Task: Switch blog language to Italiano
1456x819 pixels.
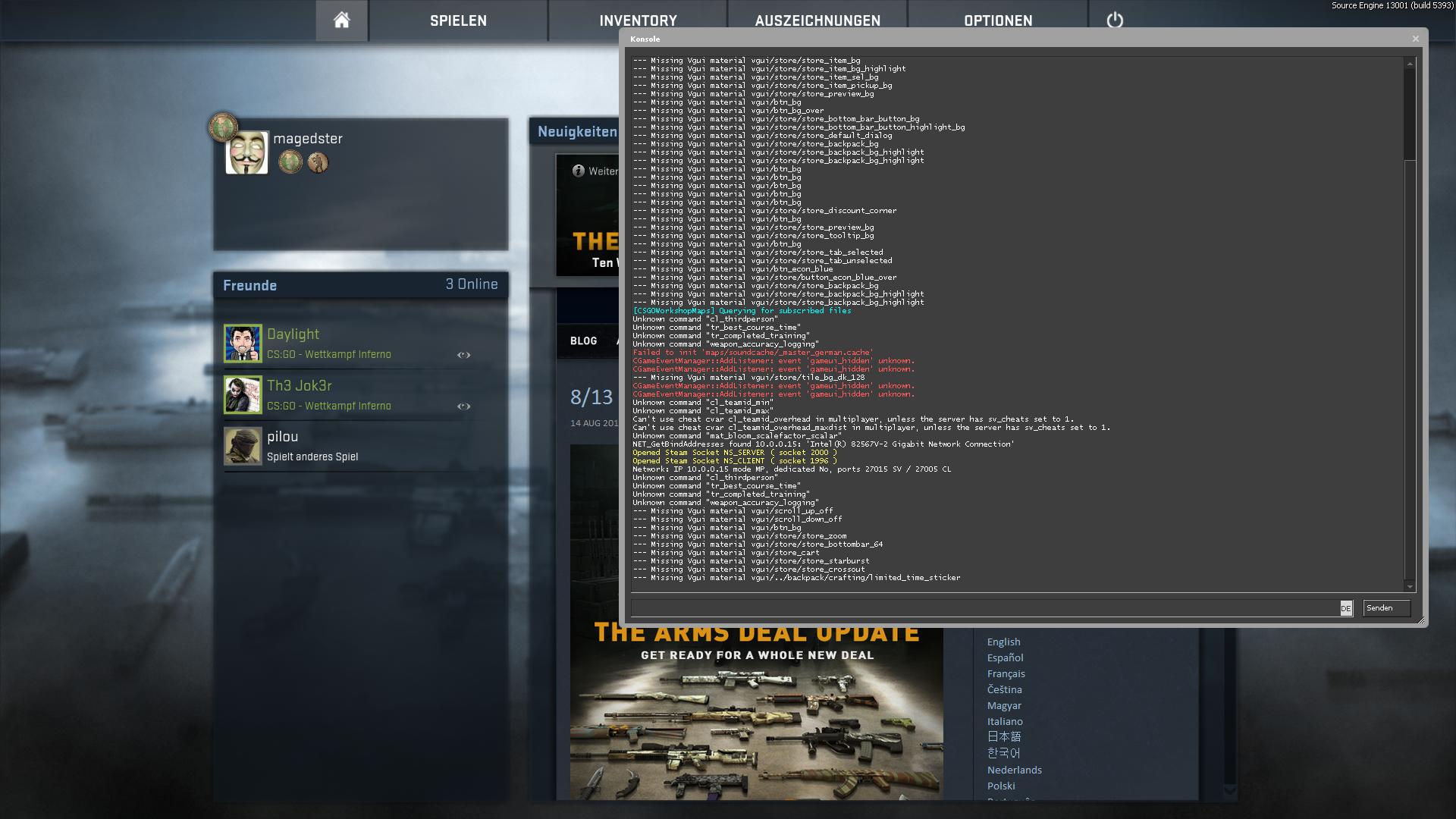Action: pyautogui.click(x=1005, y=721)
